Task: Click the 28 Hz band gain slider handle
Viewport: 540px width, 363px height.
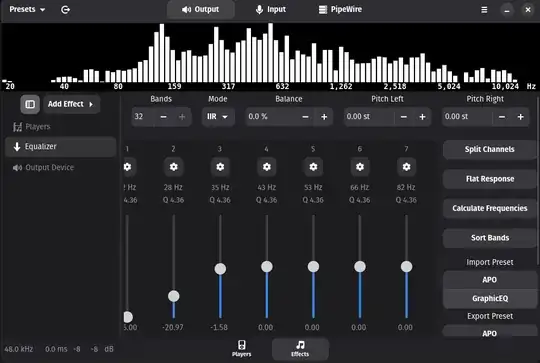Action: coord(174,296)
